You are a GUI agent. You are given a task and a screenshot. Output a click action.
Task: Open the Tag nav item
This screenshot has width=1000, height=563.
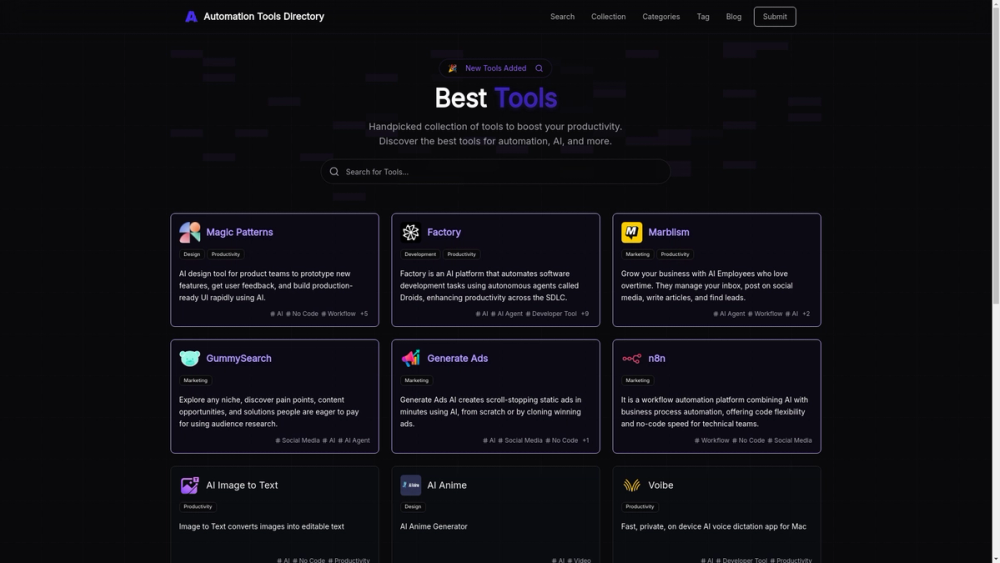(703, 17)
